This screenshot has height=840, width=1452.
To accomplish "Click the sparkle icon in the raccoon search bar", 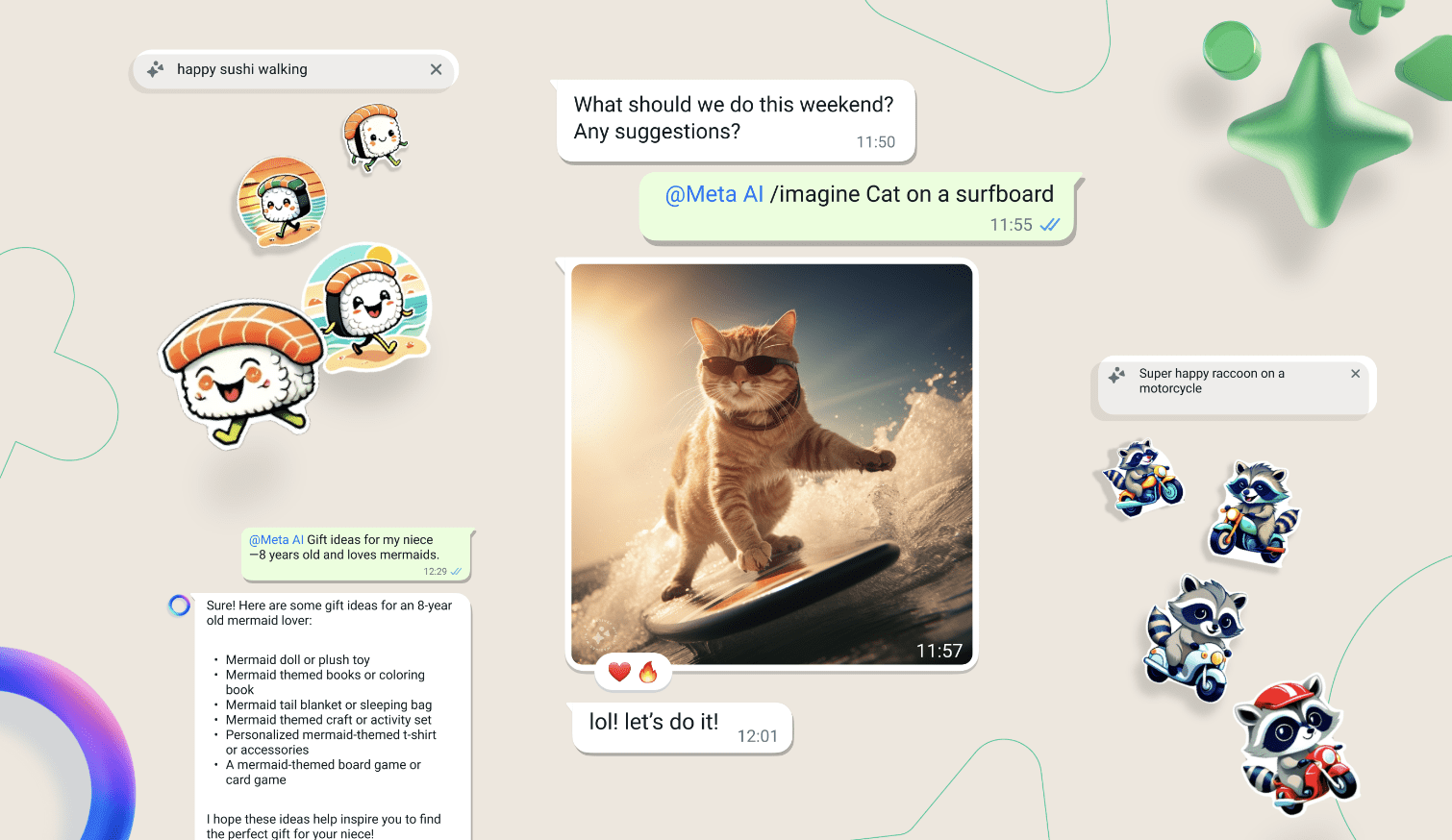I will click(x=1116, y=375).
